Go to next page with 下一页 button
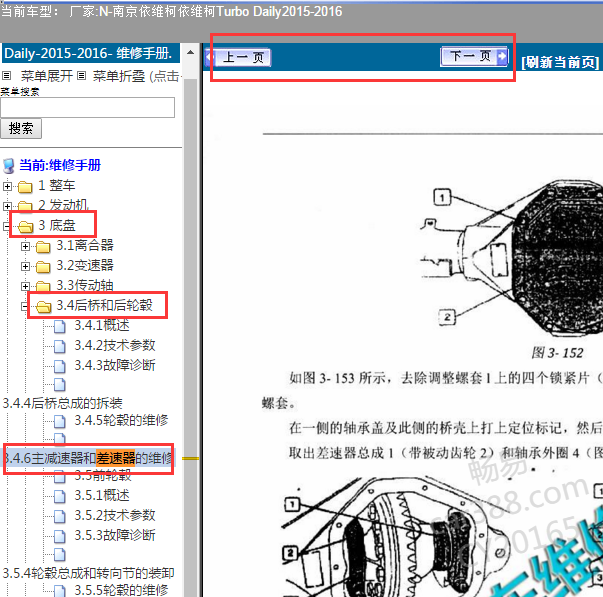The width and height of the screenshot is (603, 597). 474,57
